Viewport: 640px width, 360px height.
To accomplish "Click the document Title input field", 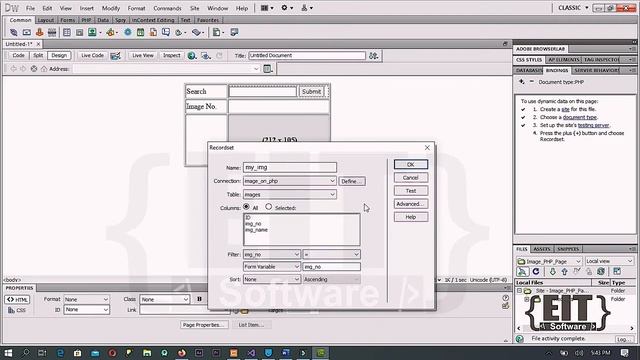I will tap(307, 56).
